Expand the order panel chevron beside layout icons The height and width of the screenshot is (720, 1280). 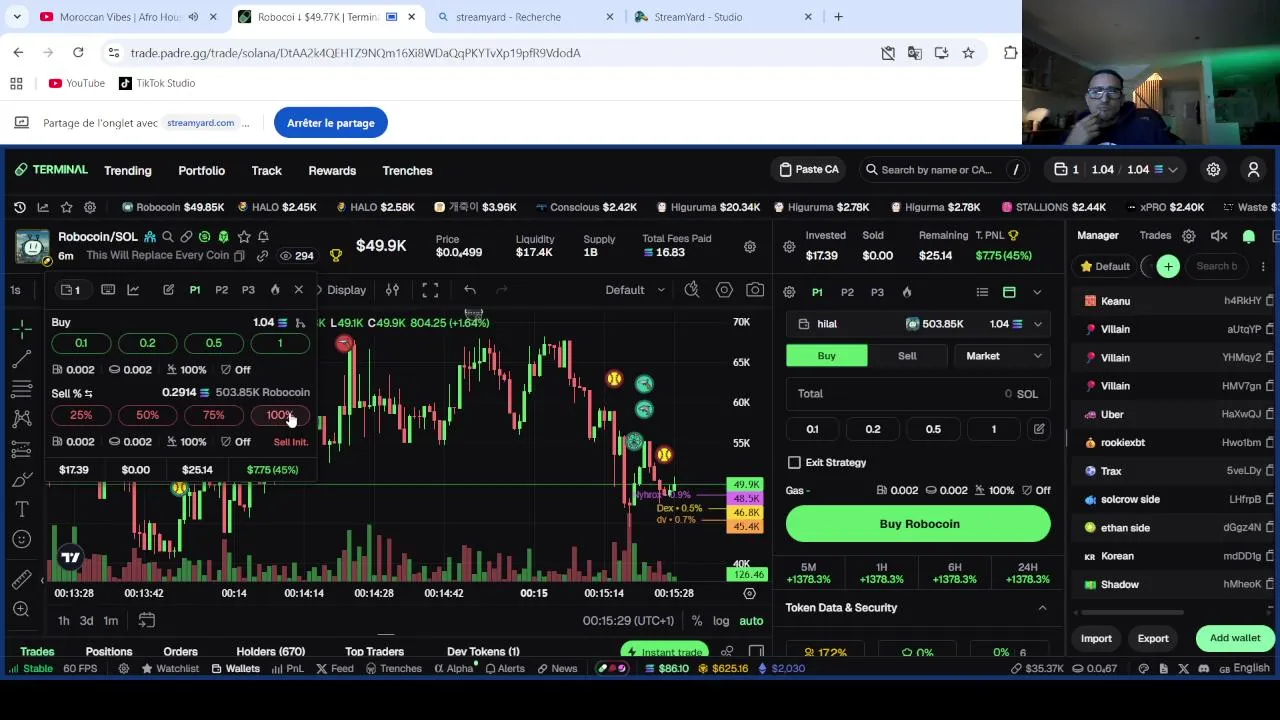tap(1037, 292)
